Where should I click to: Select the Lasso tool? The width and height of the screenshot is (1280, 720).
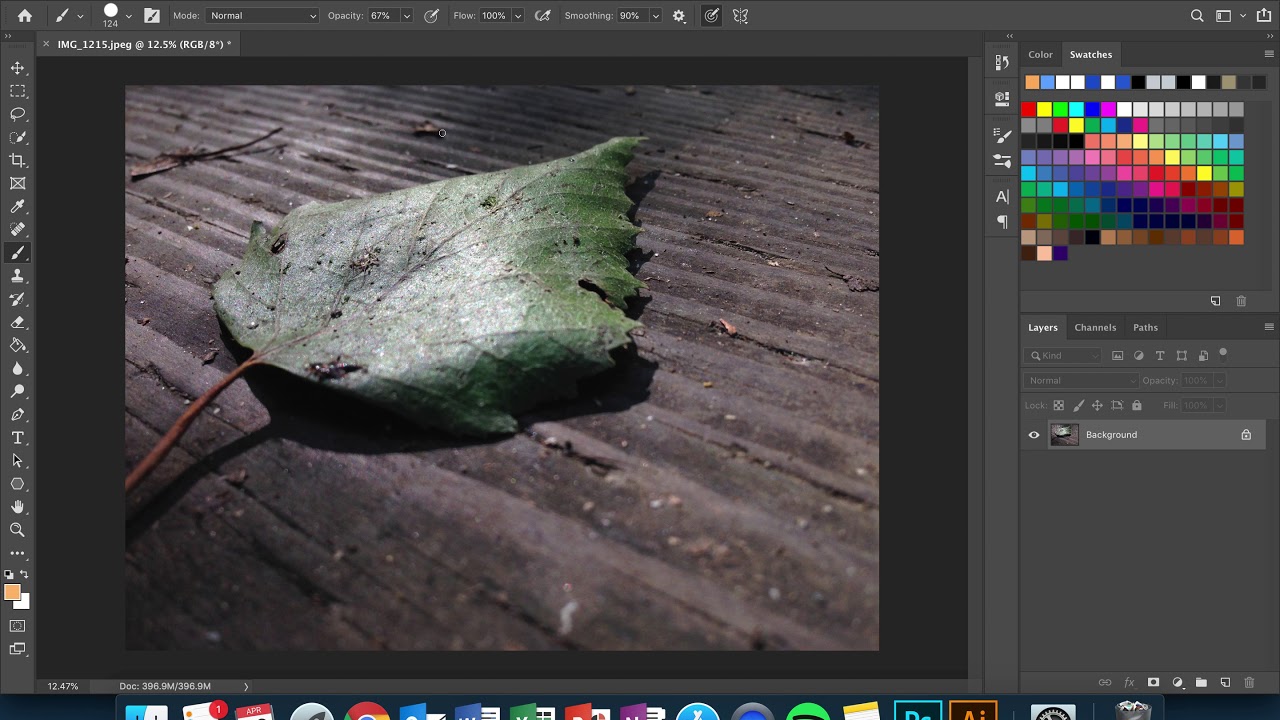(x=17, y=114)
